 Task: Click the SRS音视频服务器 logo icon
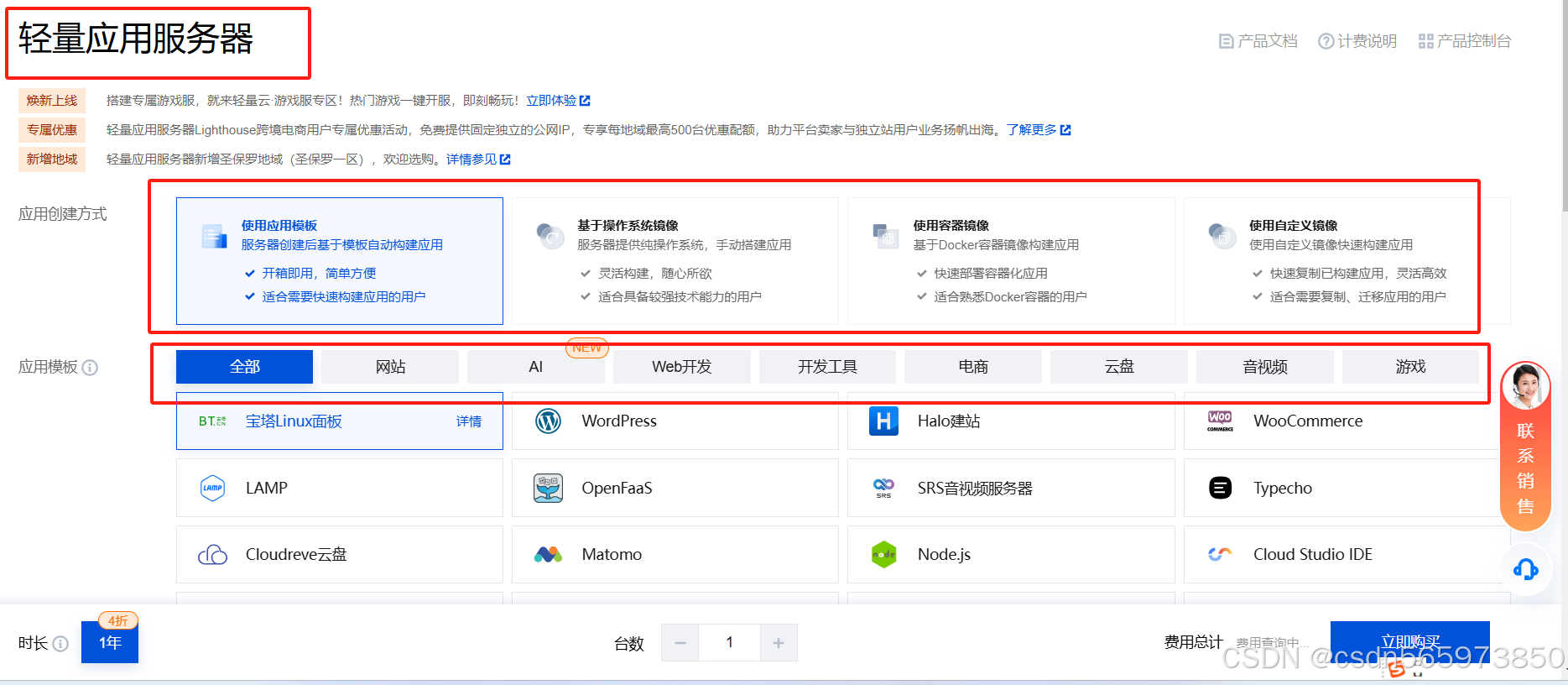[x=884, y=488]
